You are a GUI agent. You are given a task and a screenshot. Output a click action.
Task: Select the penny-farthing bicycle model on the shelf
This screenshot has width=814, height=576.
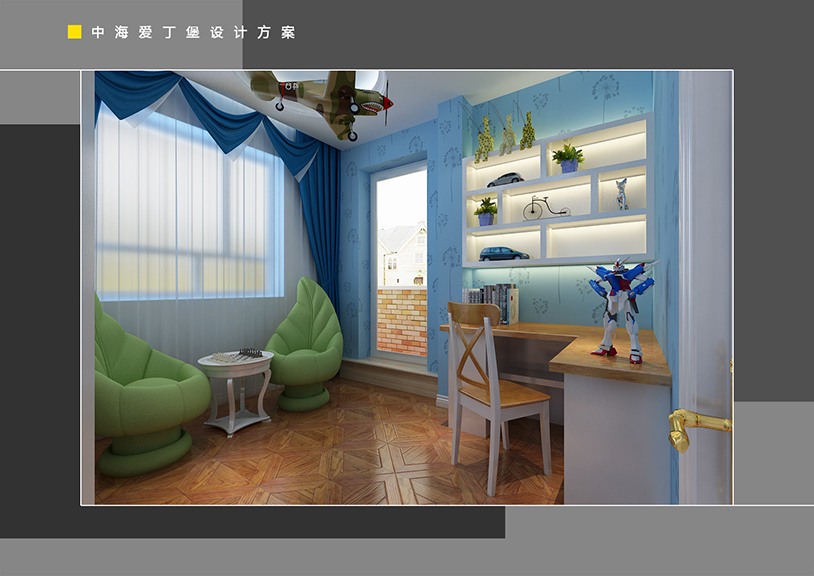click(546, 209)
